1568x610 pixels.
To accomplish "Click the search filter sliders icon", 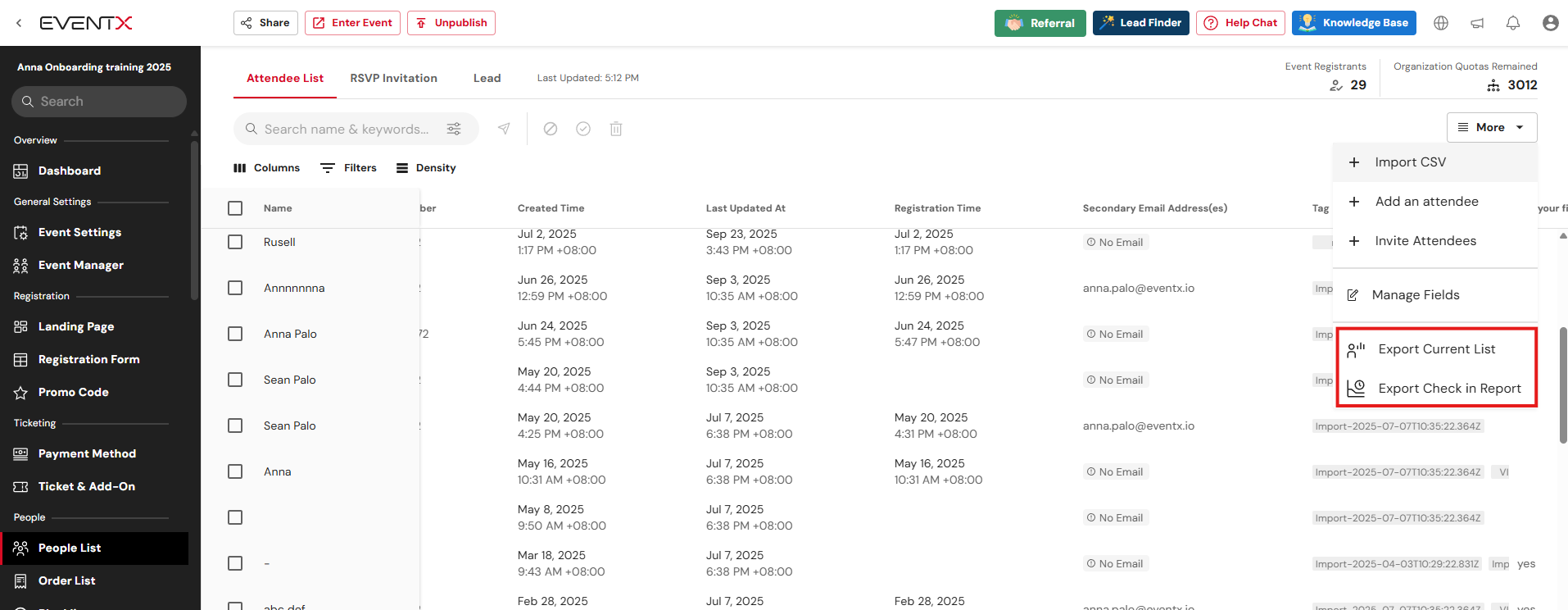I will [x=454, y=129].
